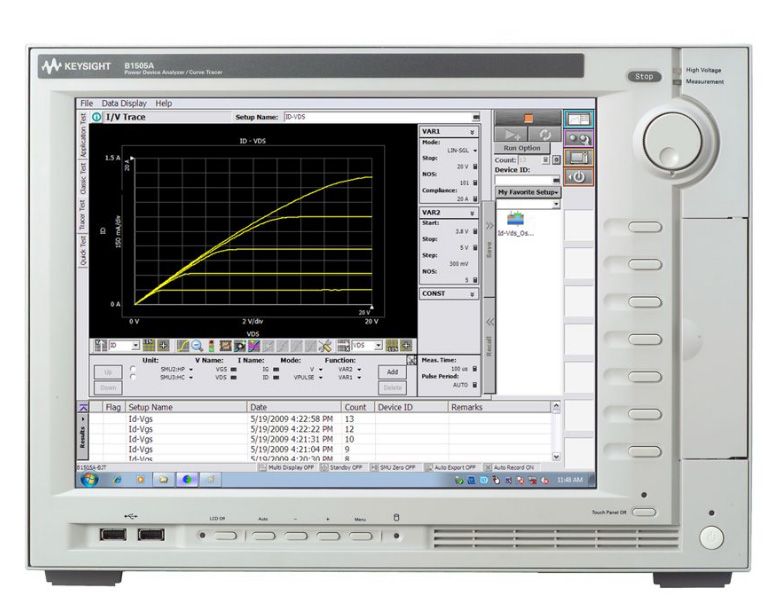Screen dimensions: 771x613
Task: Switch to the Classic Test tab
Action: (x=83, y=178)
